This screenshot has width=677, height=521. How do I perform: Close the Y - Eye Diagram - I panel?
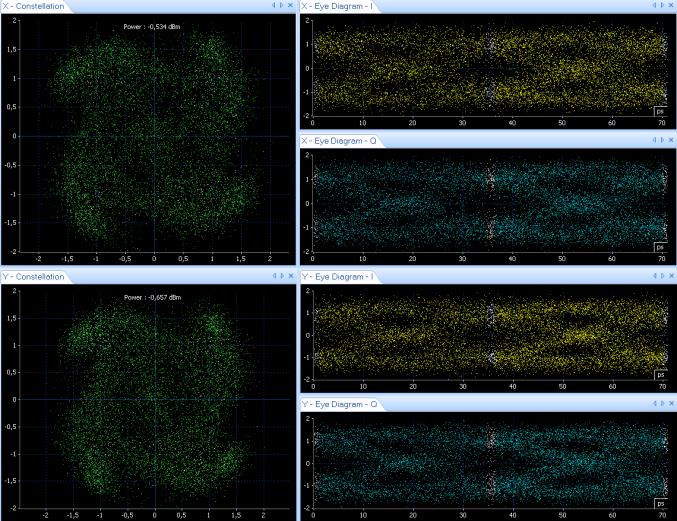click(671, 275)
